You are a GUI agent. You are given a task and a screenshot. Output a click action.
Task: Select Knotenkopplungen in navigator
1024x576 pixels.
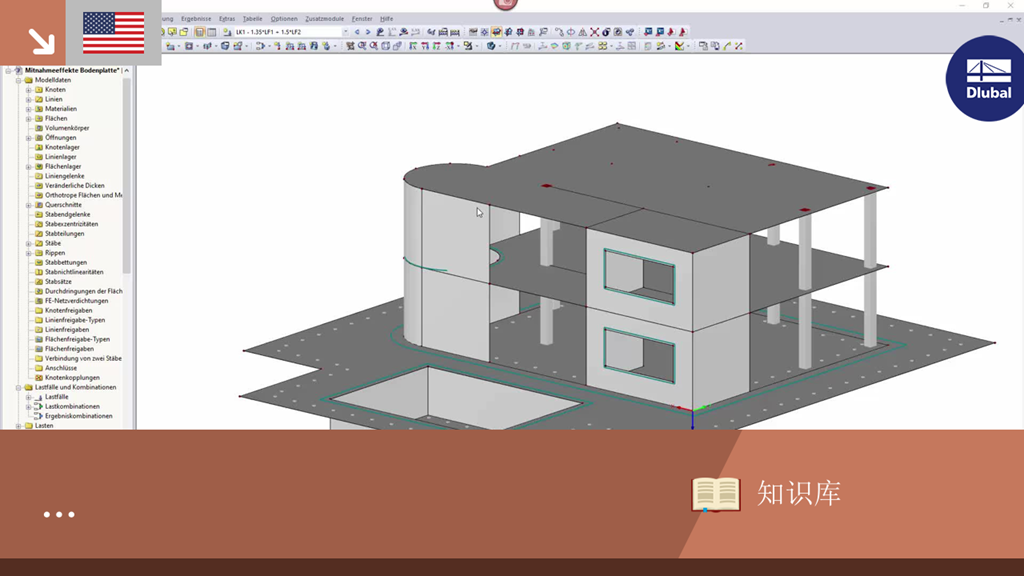[x=72, y=377]
